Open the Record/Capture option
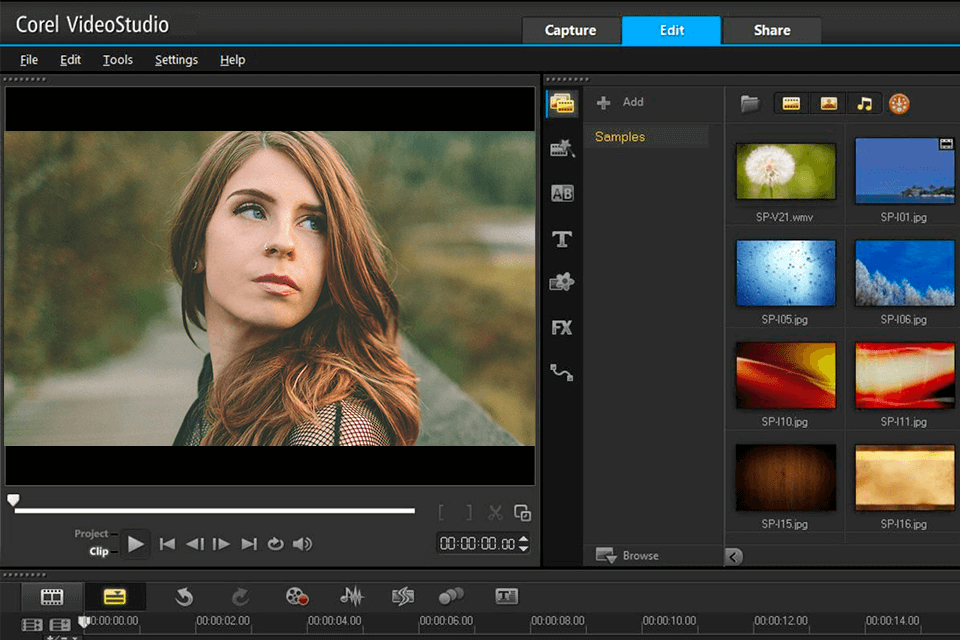The width and height of the screenshot is (960, 640). point(297,597)
